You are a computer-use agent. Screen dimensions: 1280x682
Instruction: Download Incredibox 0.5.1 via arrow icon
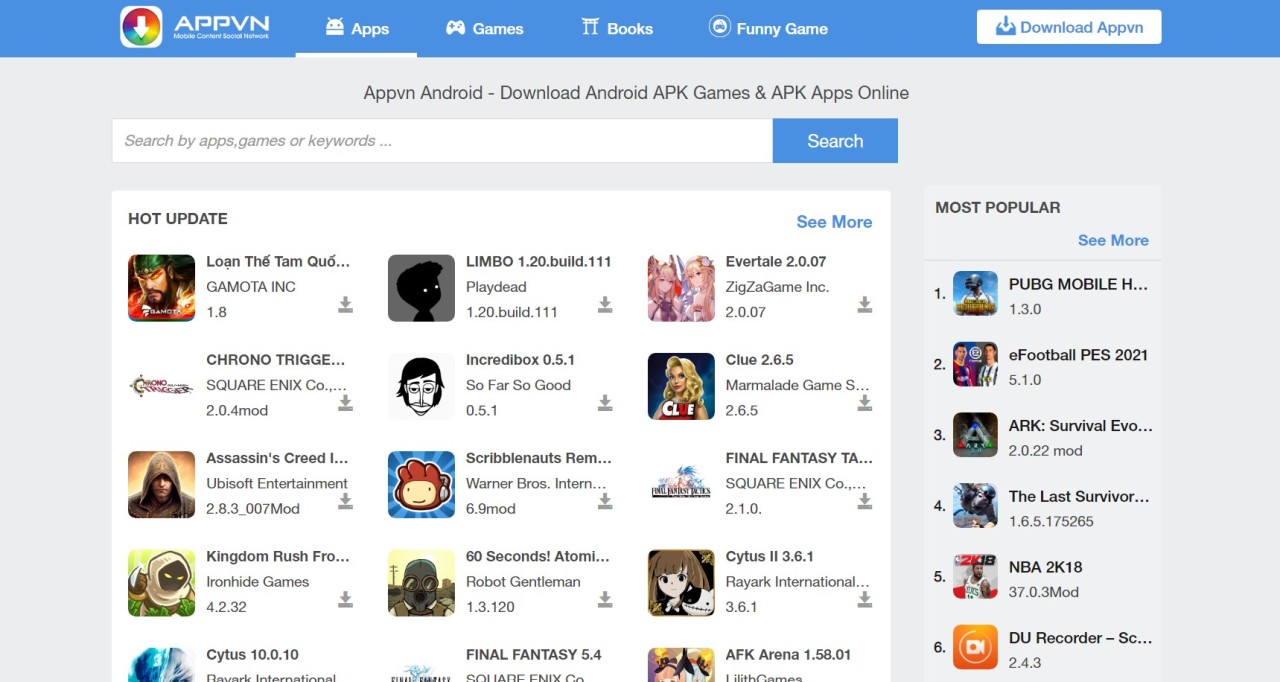[x=605, y=403]
